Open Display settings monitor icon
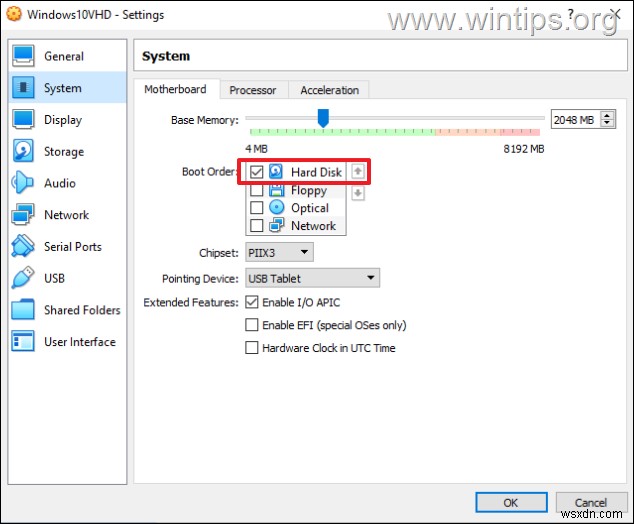634x524 pixels. [x=23, y=119]
